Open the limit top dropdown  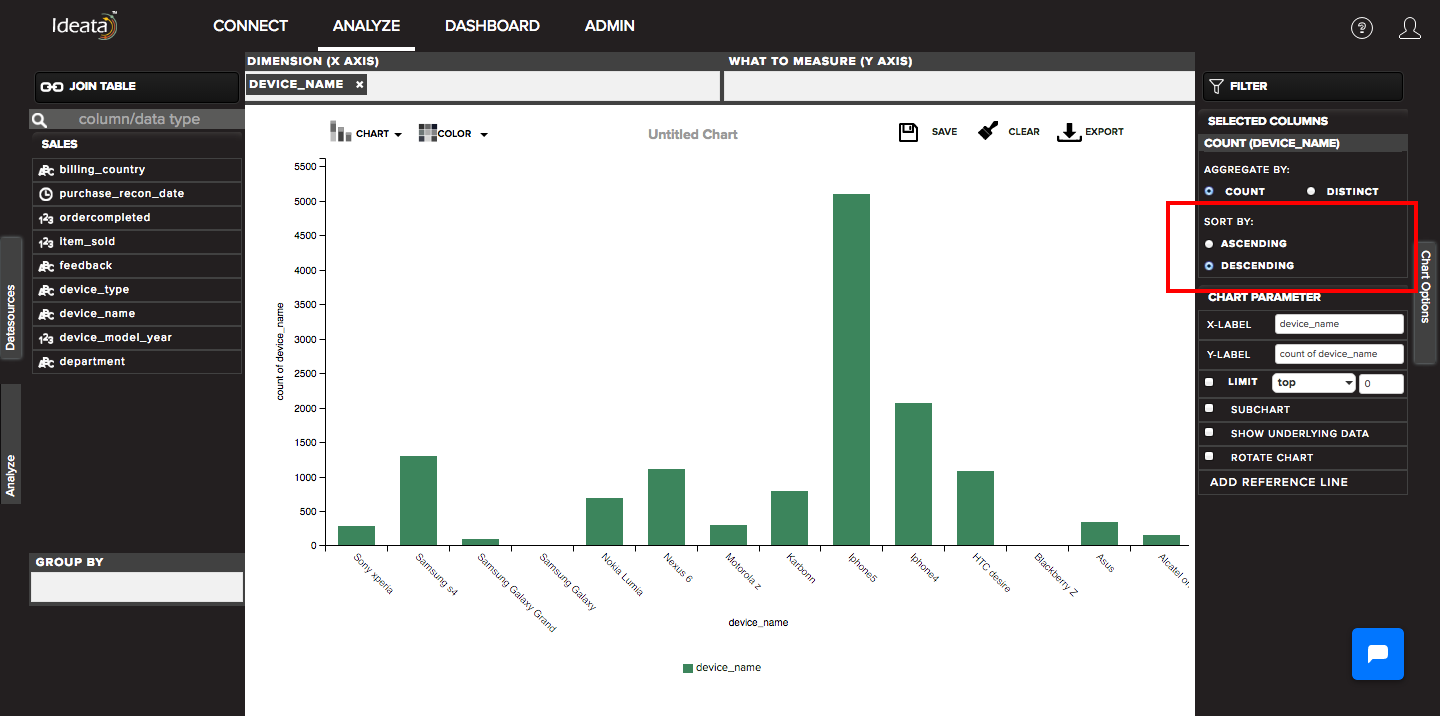[1314, 383]
